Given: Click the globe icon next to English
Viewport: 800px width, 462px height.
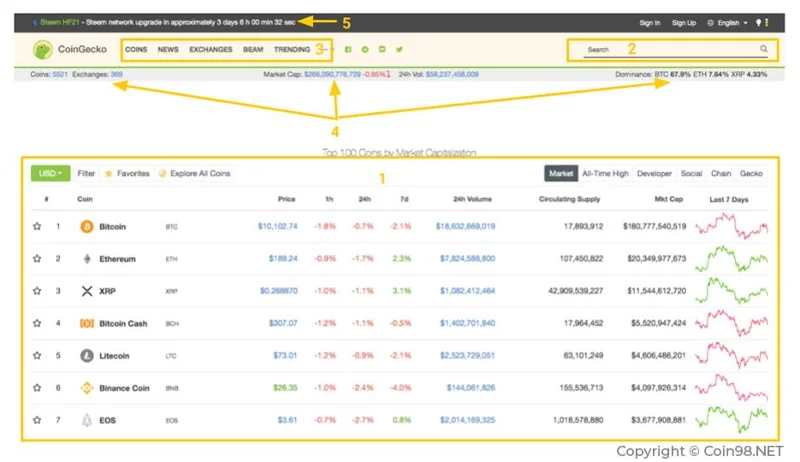Looking at the screenshot, I should click(x=710, y=22).
